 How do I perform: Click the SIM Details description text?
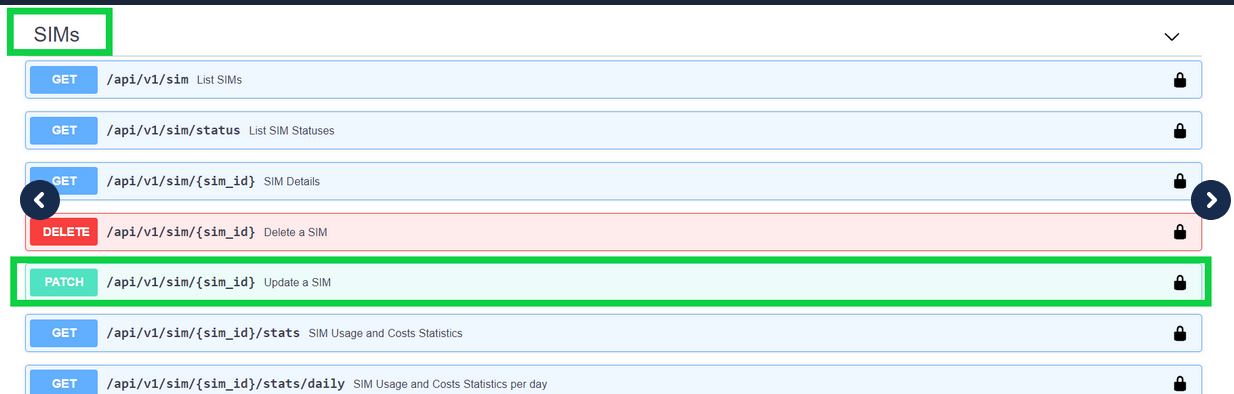292,182
